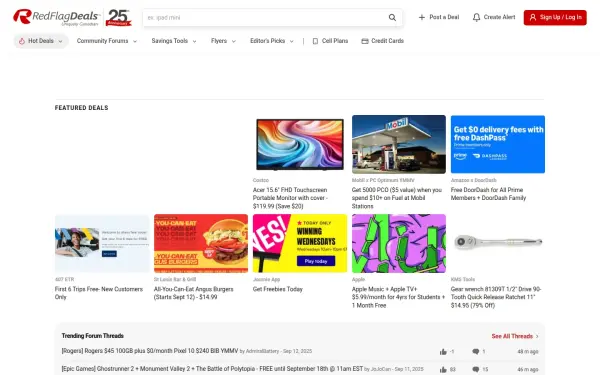600x375 pixels.
Task: Click thumbs-up icon on Rogers thread
Action: coord(443,352)
